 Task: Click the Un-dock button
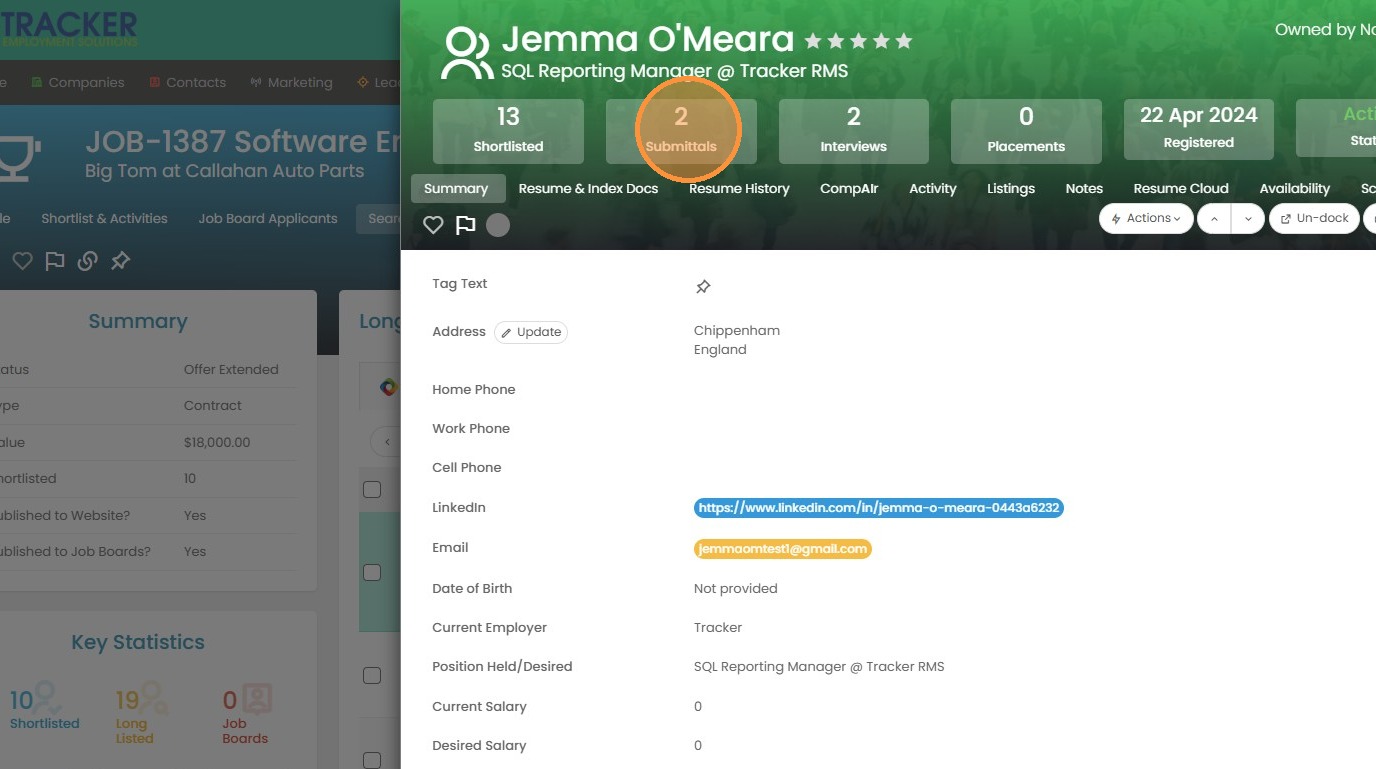pyautogui.click(x=1314, y=218)
